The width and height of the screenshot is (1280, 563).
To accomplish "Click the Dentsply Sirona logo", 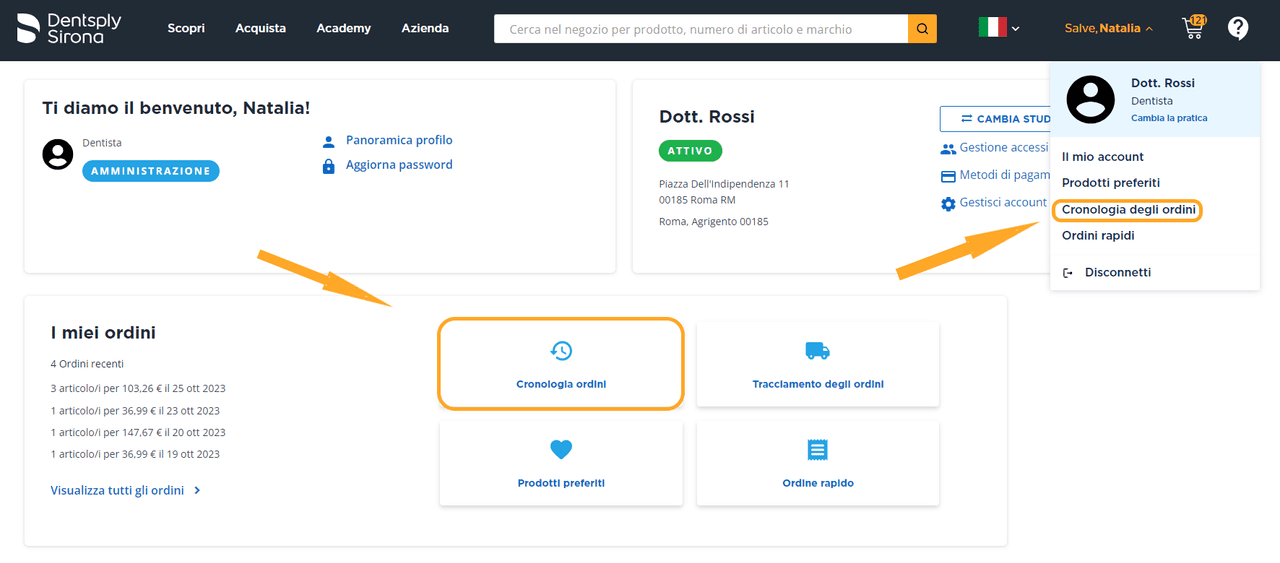I will pyautogui.click(x=69, y=28).
